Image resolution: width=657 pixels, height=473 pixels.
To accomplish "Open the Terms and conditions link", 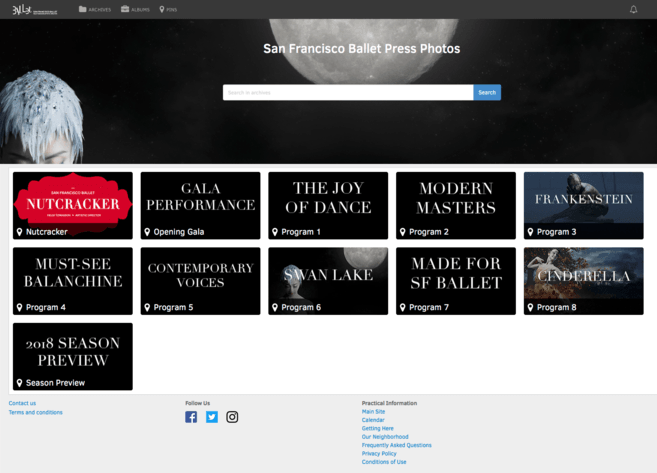I will pyautogui.click(x=36, y=412).
